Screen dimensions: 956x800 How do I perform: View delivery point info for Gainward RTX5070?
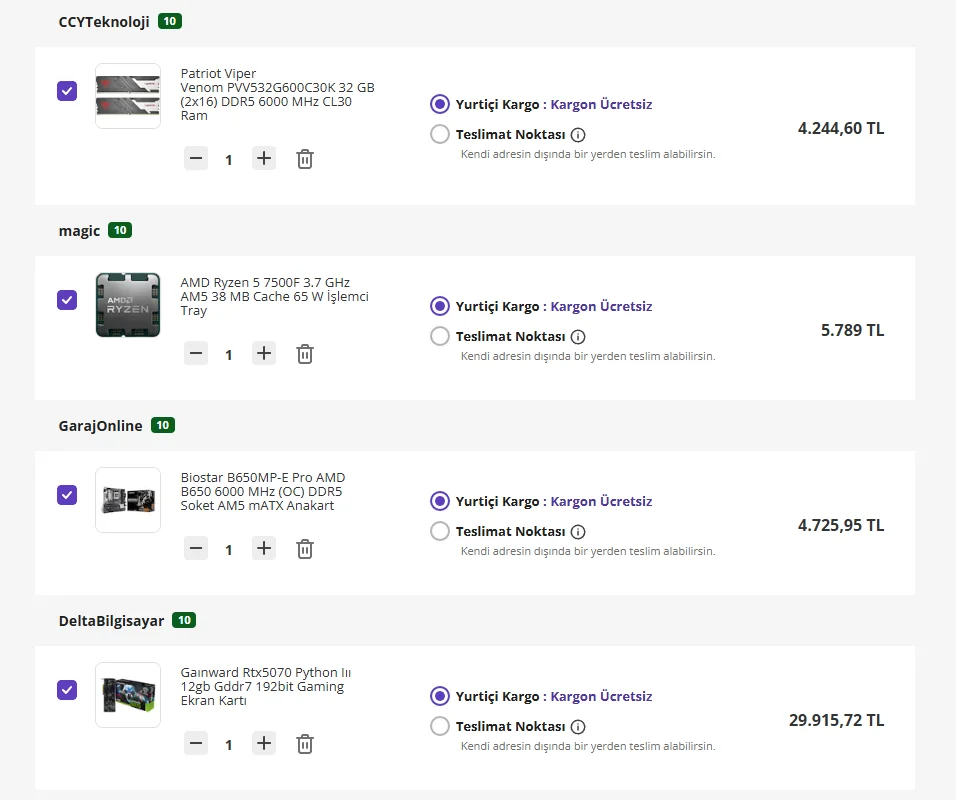[578, 727]
